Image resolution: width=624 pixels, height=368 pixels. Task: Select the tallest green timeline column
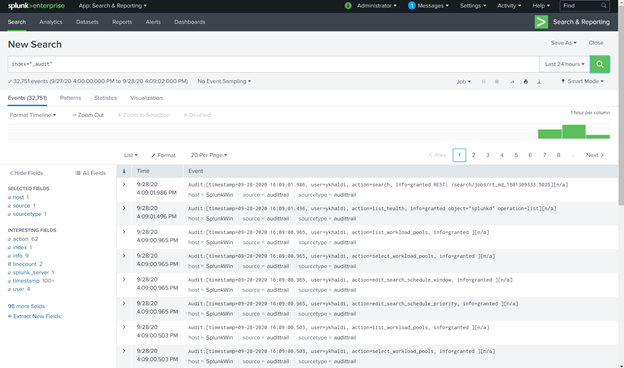pyautogui.click(x=573, y=132)
